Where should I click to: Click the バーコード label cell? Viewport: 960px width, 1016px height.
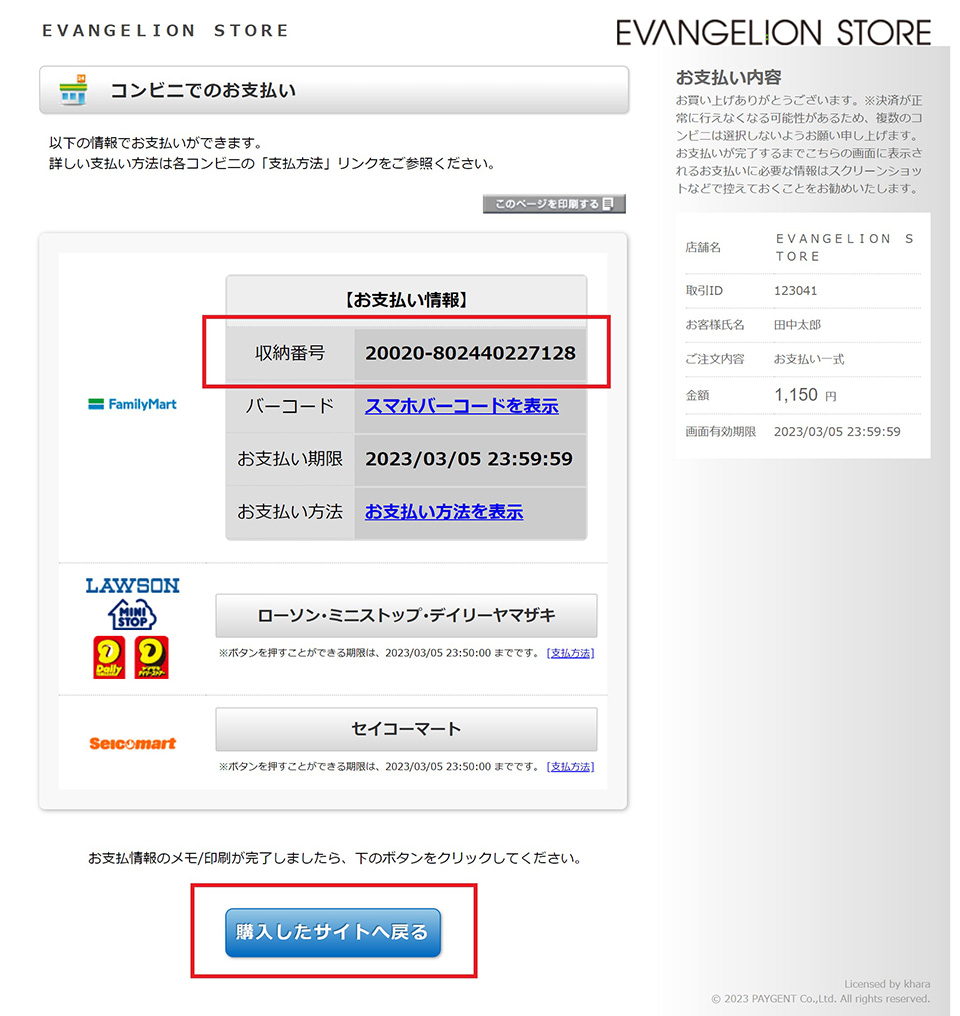click(x=290, y=406)
